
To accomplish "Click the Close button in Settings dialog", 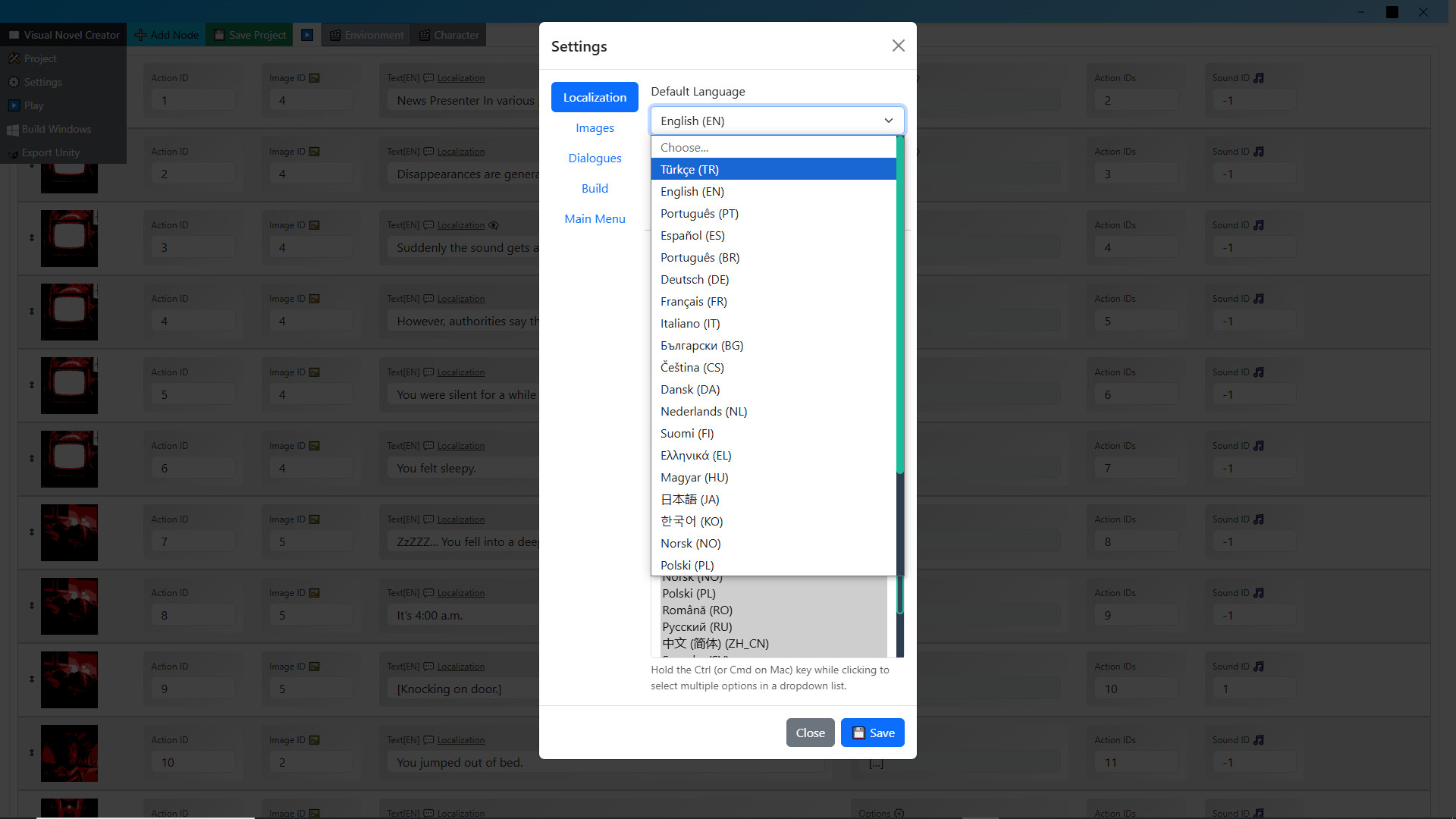I will (810, 733).
